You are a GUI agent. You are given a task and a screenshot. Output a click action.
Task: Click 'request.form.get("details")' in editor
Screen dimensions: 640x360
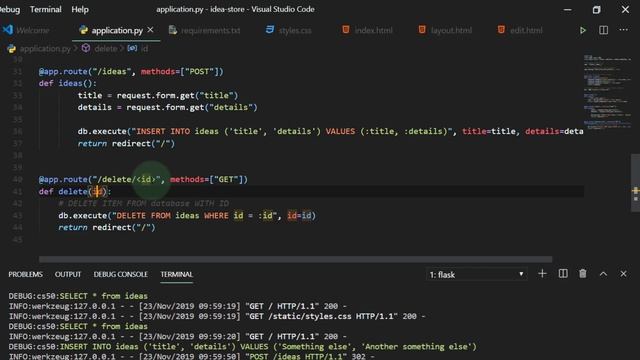tap(192, 107)
